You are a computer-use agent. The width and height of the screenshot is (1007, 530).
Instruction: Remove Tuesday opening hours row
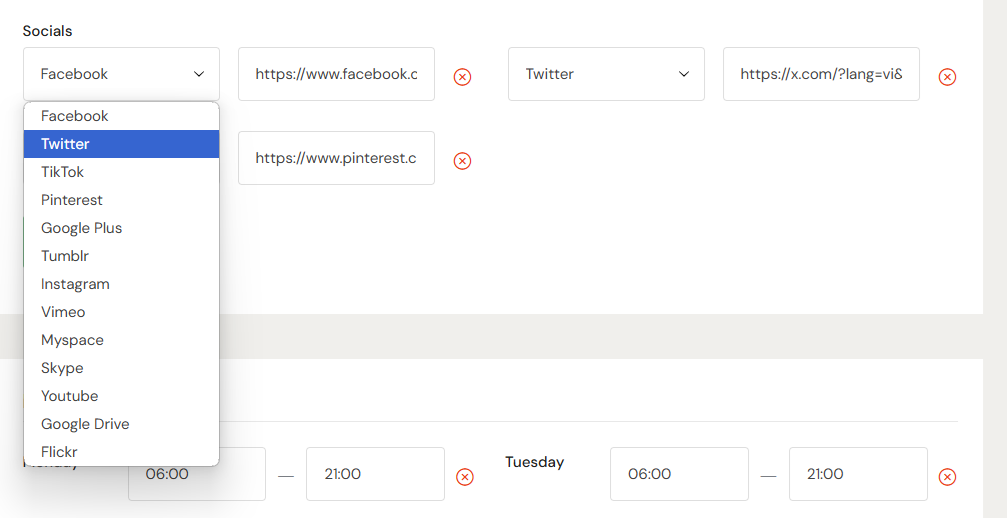point(947,477)
